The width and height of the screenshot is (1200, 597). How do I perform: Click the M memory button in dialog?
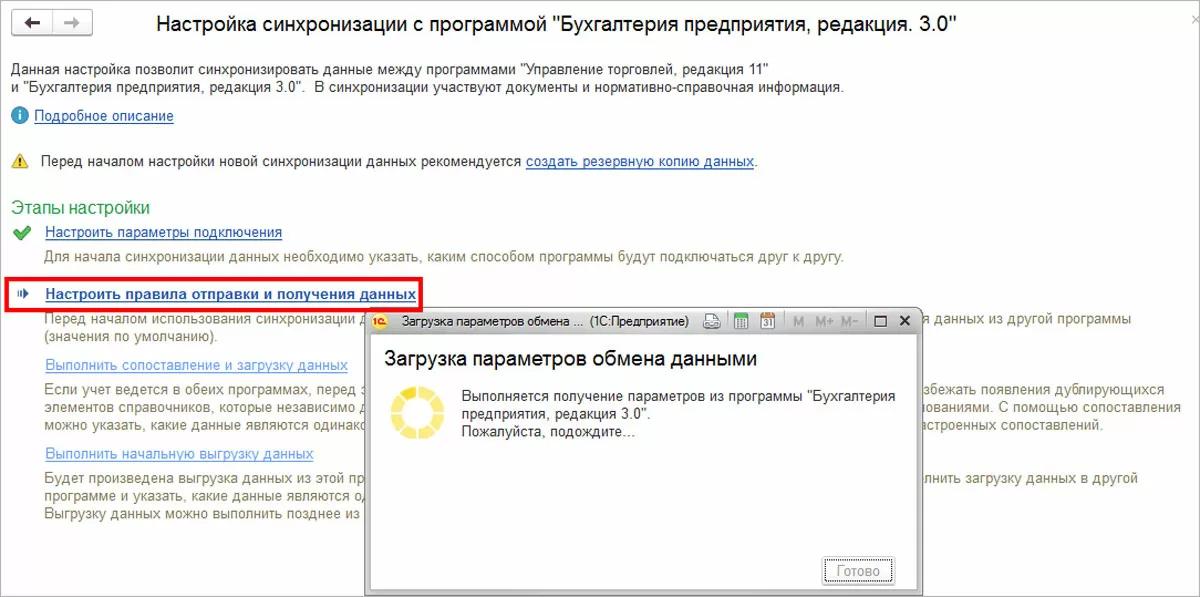pos(799,322)
